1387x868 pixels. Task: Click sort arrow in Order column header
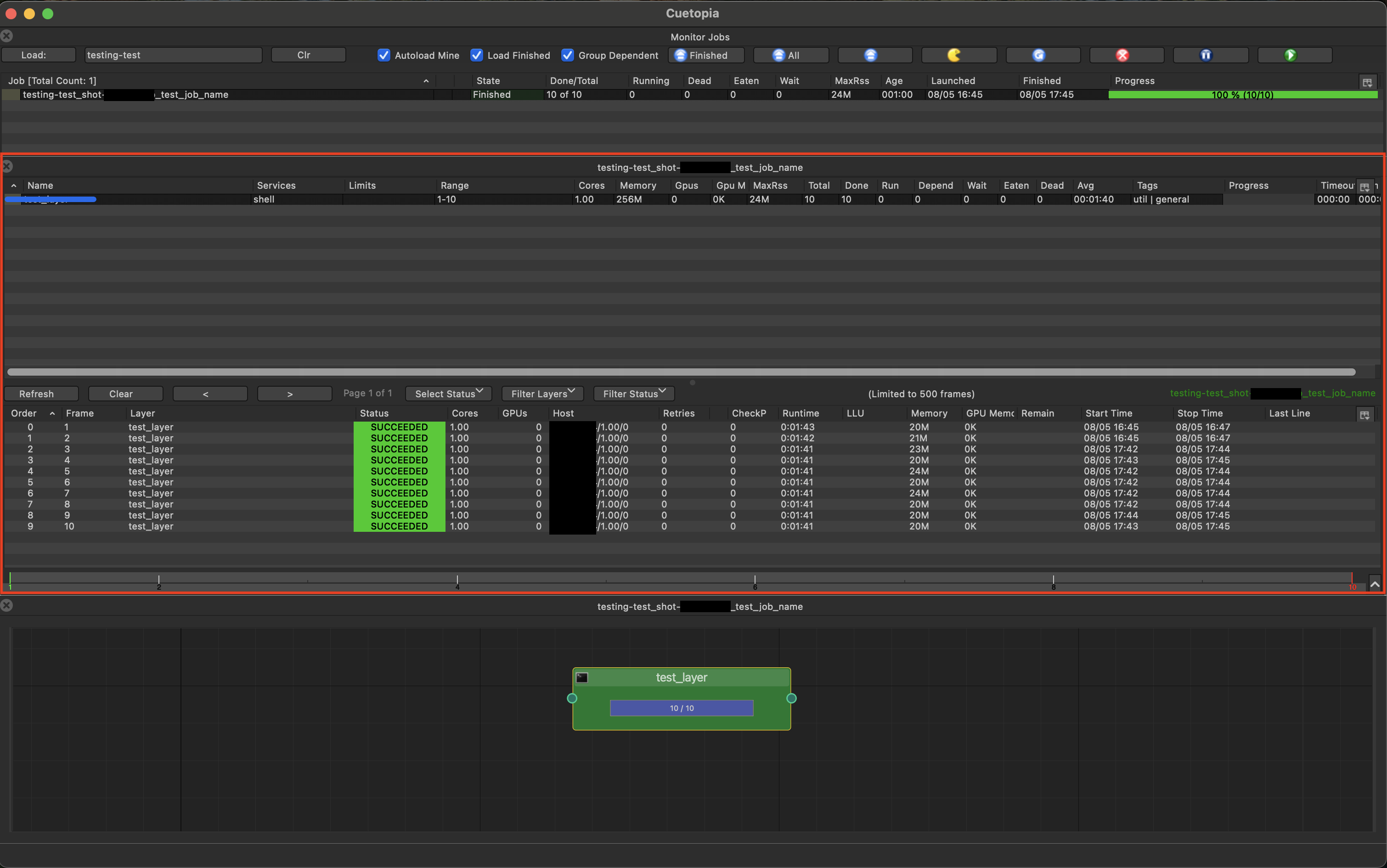click(x=52, y=413)
